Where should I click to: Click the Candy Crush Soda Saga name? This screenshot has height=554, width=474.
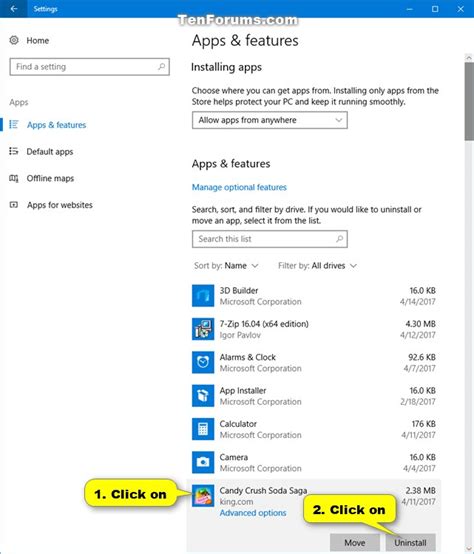[x=263, y=490]
